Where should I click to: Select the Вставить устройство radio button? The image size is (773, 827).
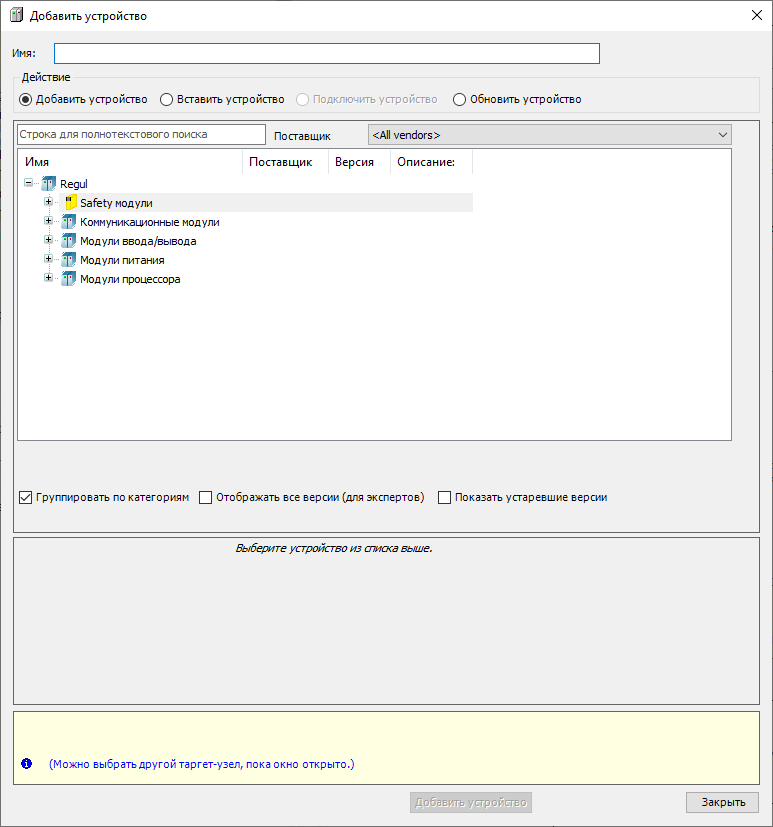(x=167, y=99)
